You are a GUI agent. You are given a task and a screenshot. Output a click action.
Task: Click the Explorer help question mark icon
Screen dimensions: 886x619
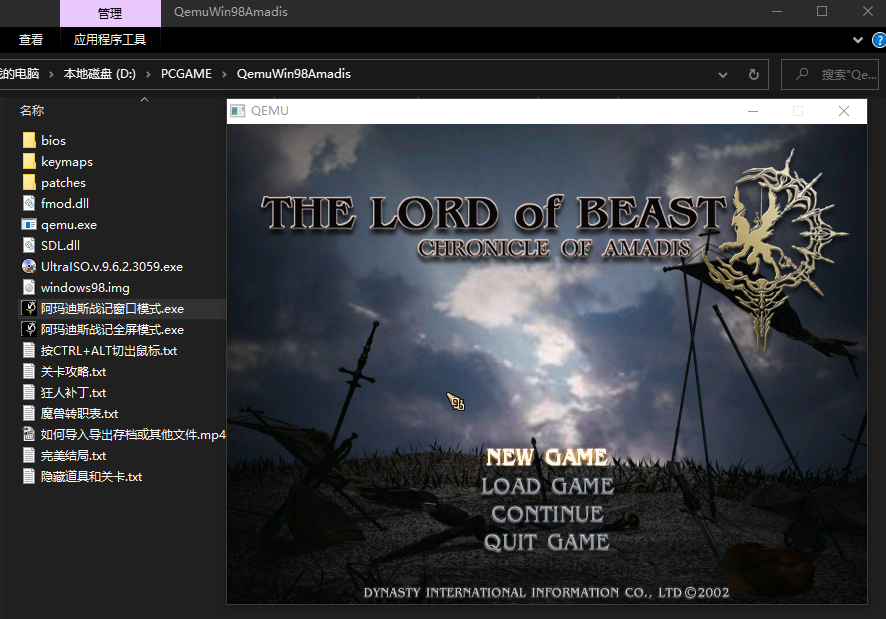pyautogui.click(x=879, y=40)
